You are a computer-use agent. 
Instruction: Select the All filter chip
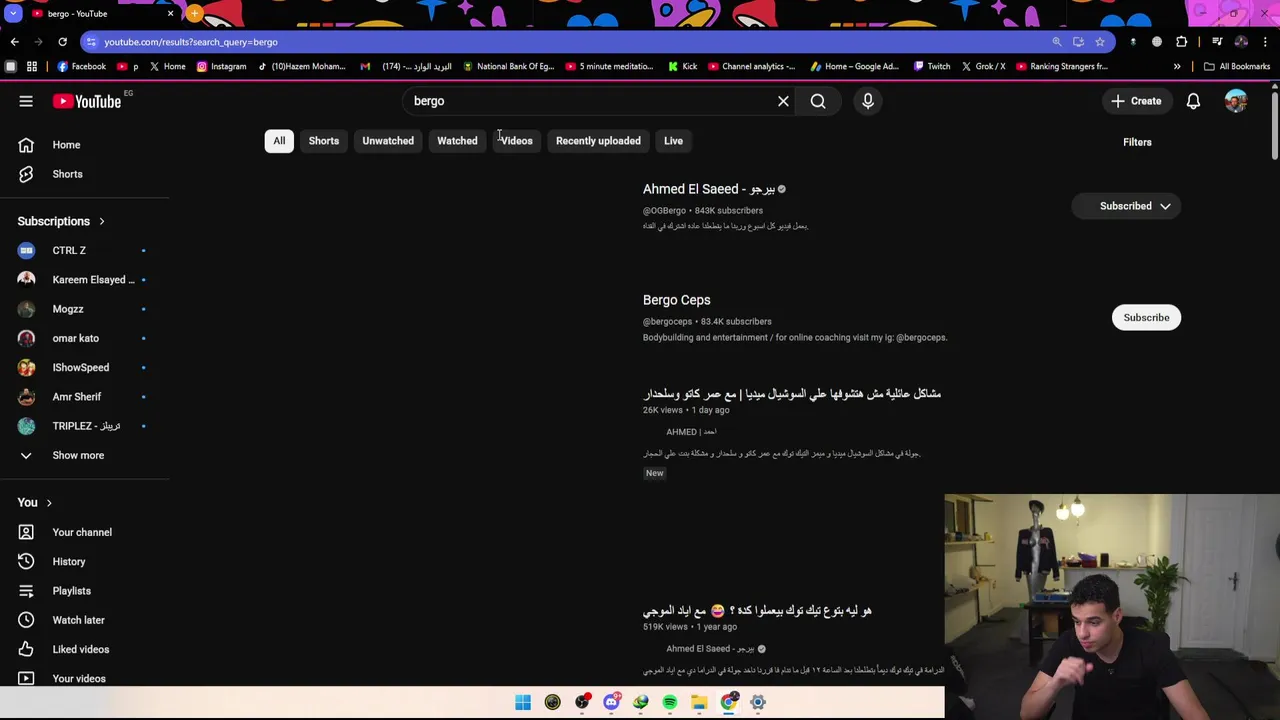tap(279, 141)
